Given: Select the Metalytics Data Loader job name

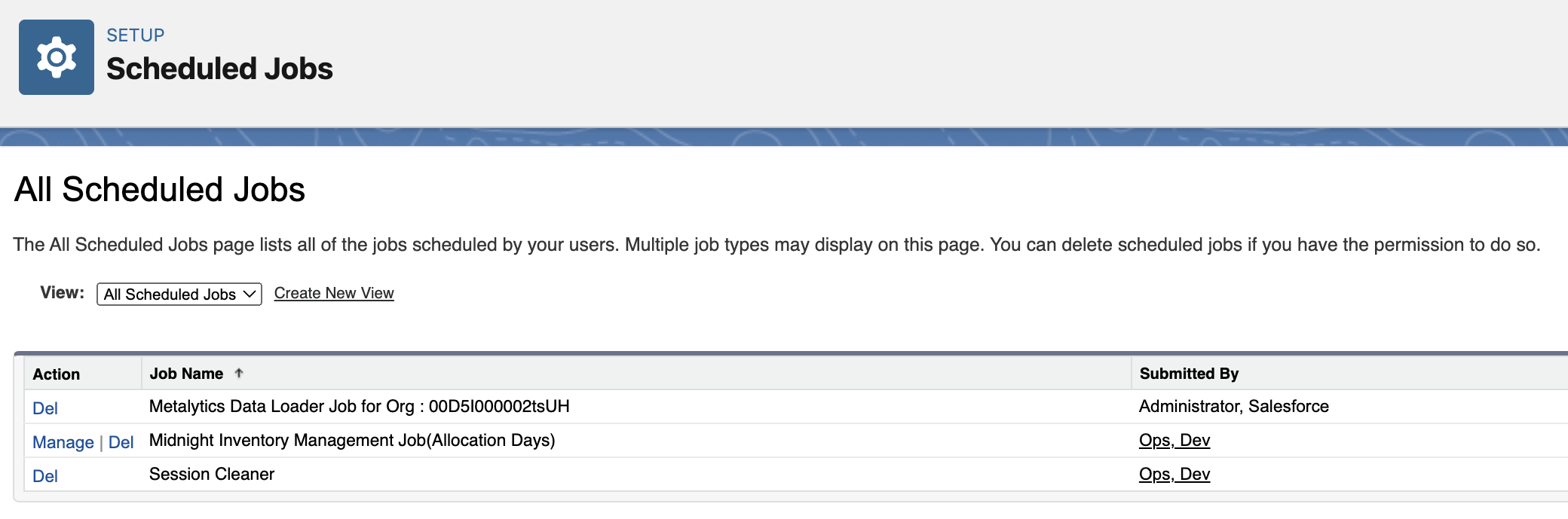Looking at the screenshot, I should (x=359, y=406).
